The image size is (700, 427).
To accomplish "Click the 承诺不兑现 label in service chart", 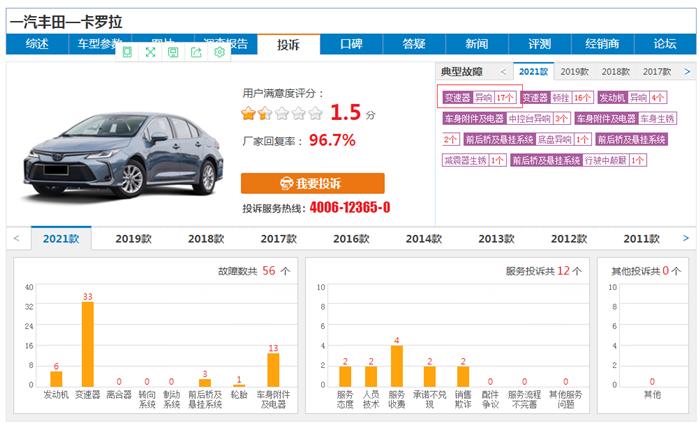I will [x=429, y=399].
